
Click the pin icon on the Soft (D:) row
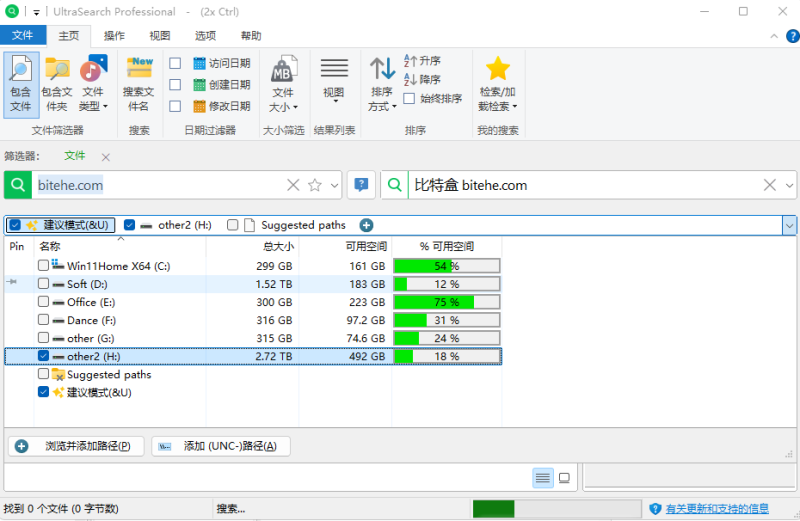[12, 282]
